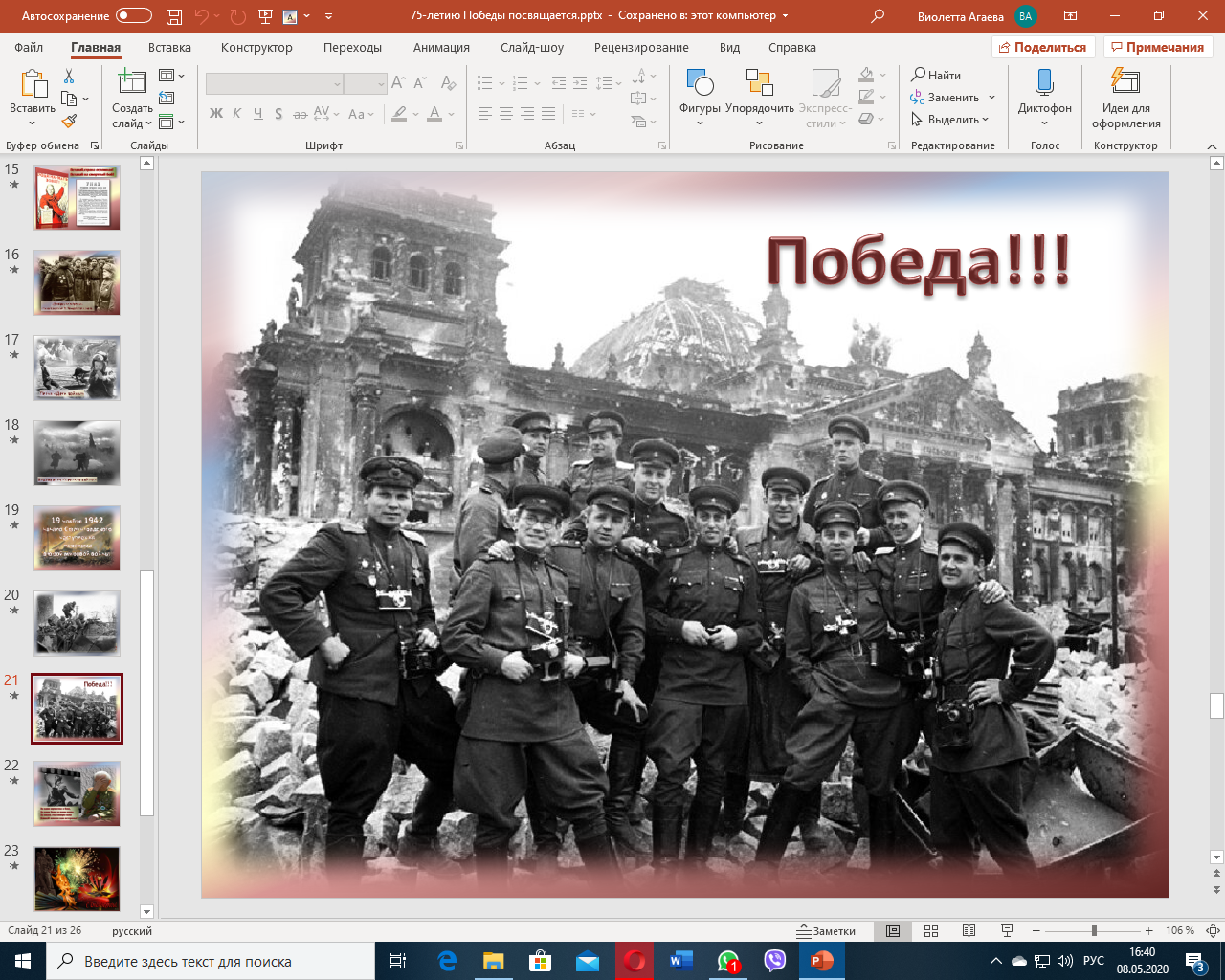
Task: Start slideshow from status bar icon
Action: point(1007,931)
